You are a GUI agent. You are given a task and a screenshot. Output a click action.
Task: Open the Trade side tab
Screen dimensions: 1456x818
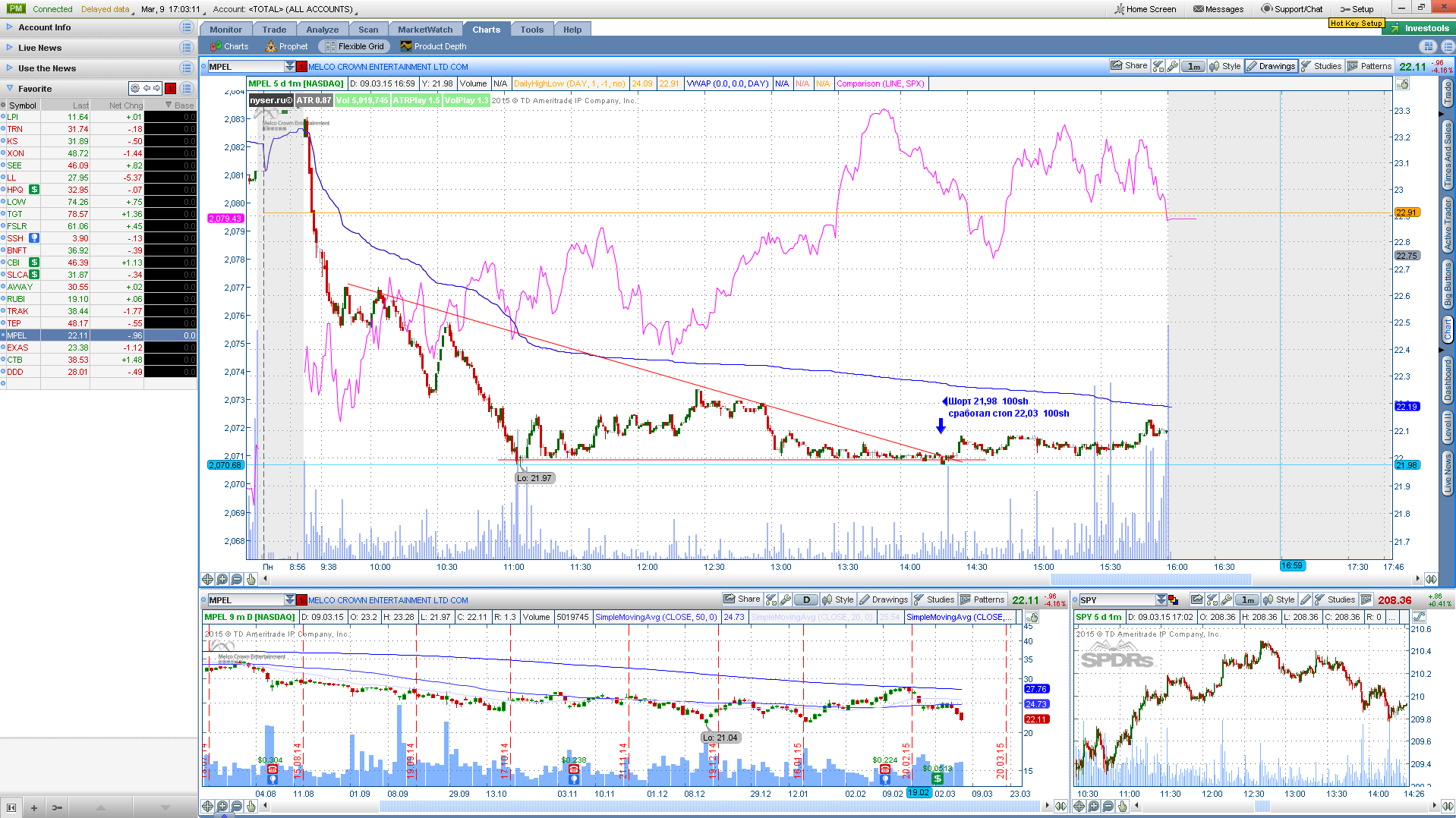(1448, 93)
